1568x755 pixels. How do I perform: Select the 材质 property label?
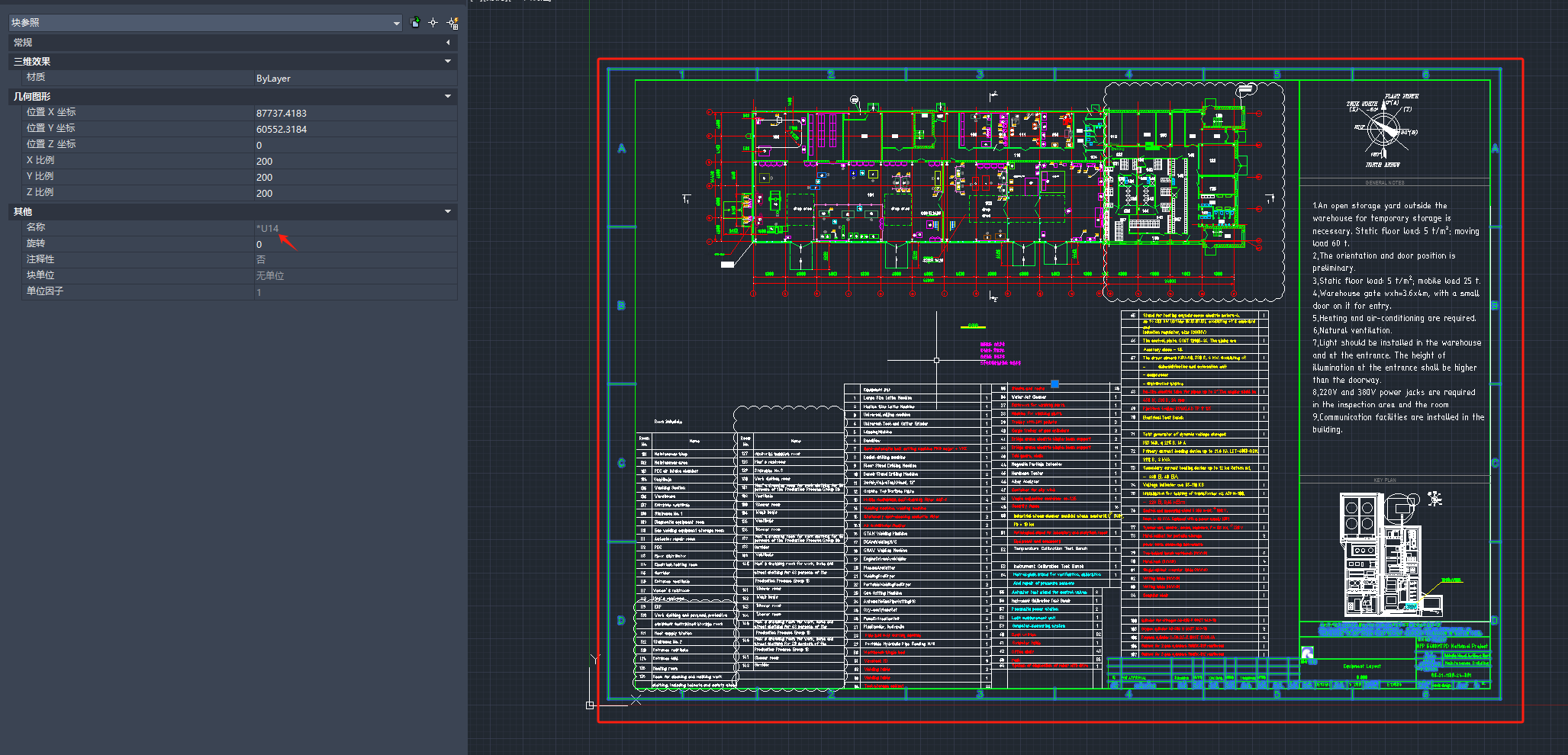tap(36, 77)
